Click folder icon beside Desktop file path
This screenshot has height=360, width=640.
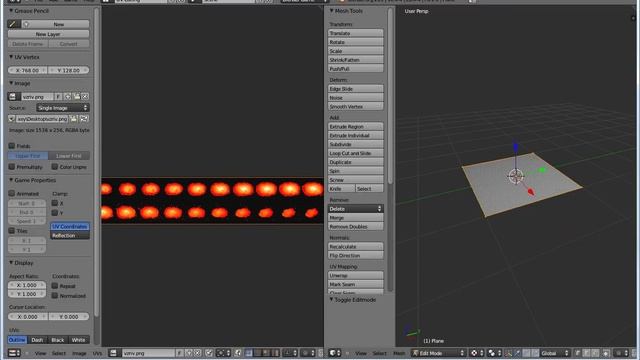[x=73, y=119]
